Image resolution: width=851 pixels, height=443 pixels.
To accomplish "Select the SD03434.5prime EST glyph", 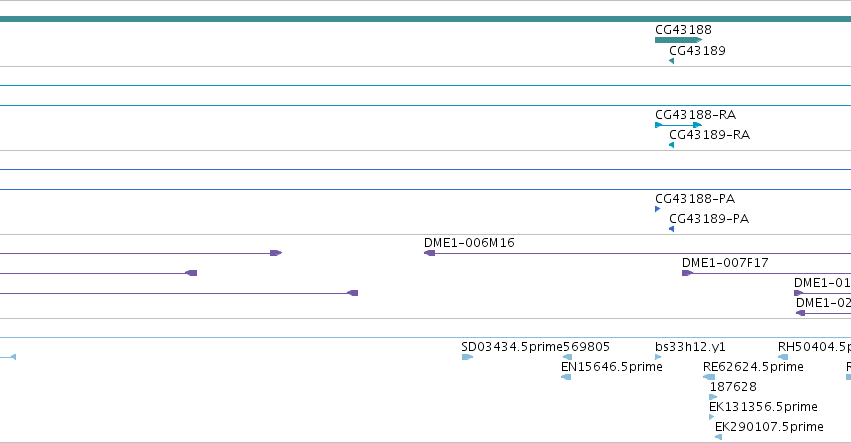I will (467, 357).
